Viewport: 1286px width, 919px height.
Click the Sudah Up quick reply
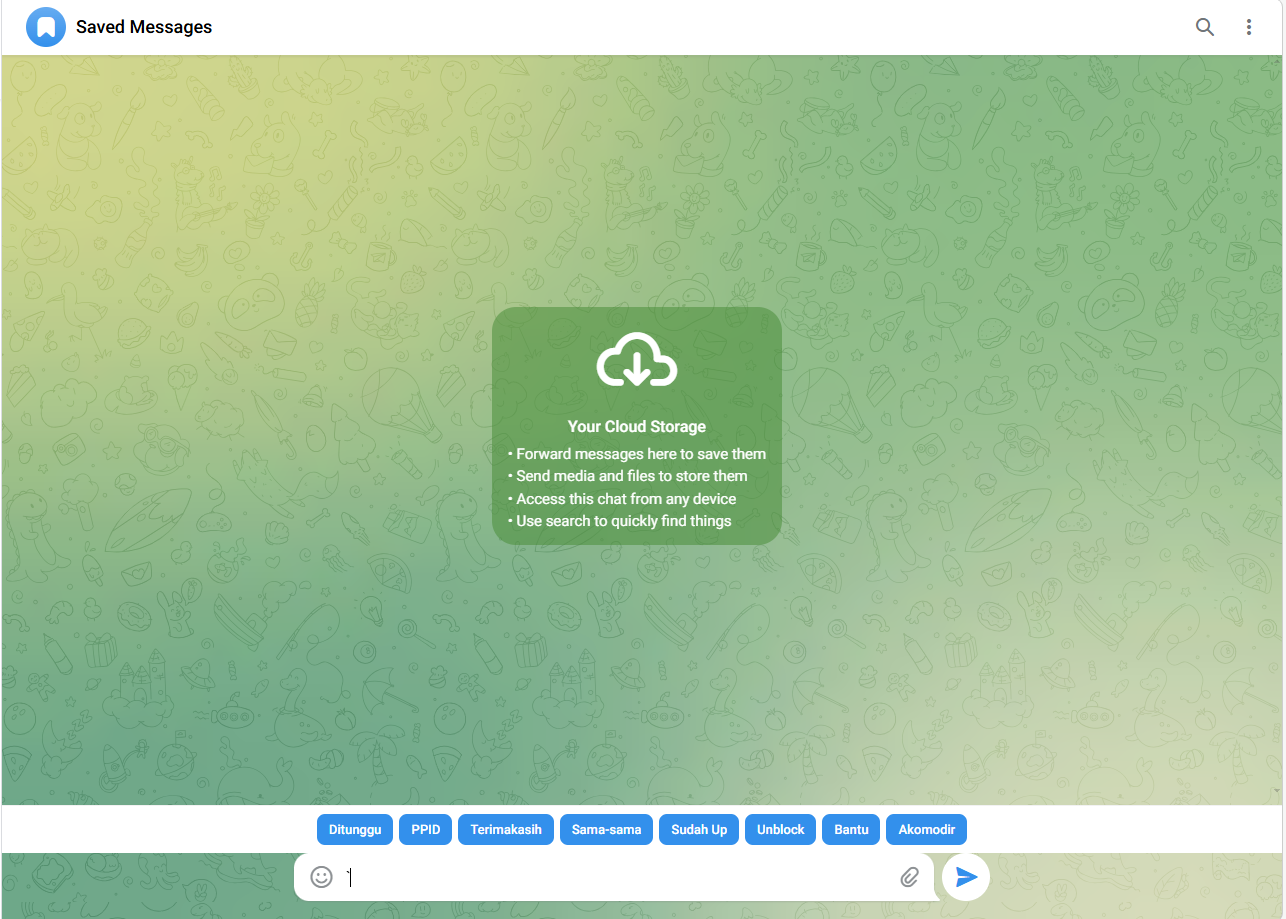[x=699, y=830]
